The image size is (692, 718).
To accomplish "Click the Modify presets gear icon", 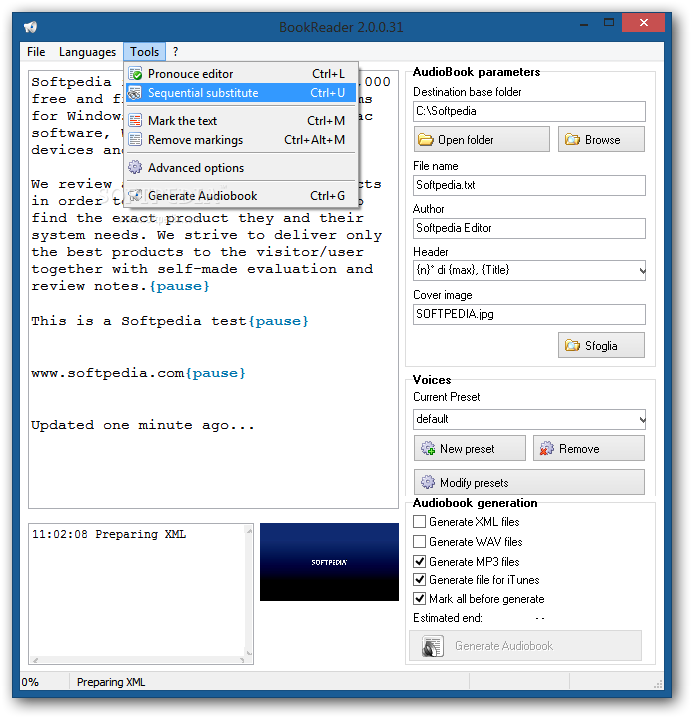I will point(428,482).
